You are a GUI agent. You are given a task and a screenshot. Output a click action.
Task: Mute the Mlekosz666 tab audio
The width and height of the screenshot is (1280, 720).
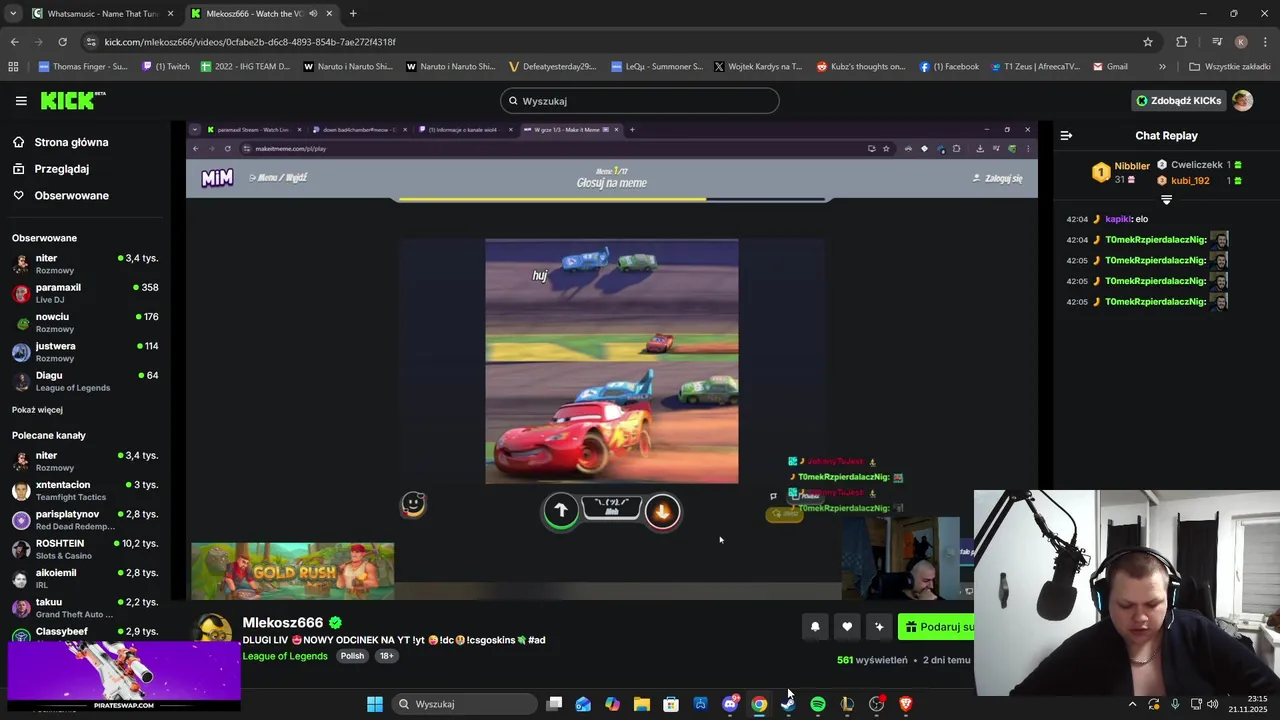point(314,14)
